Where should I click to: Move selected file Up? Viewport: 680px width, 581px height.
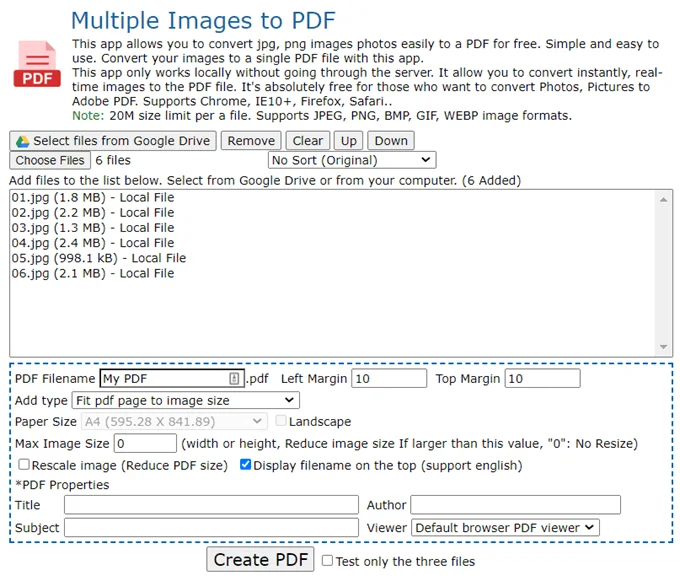click(x=349, y=141)
